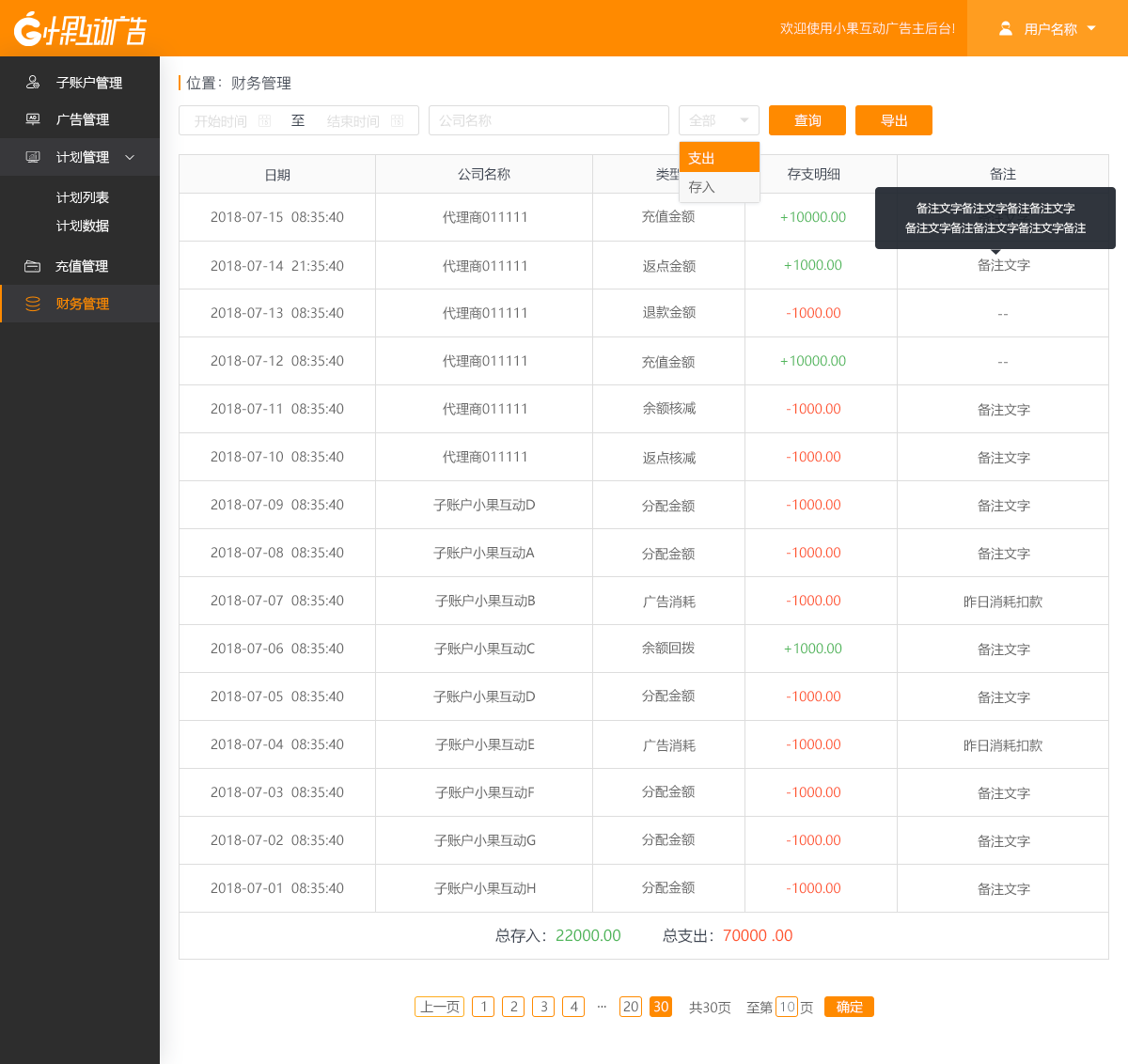This screenshot has height=1064, width=1128.
Task: Go to 计划列表 submenu item
Action: (83, 197)
